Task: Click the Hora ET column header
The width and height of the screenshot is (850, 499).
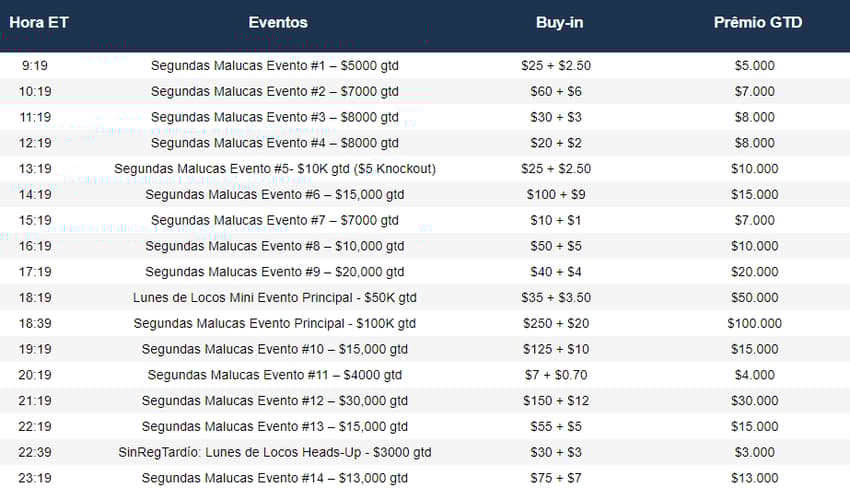Action: point(38,23)
